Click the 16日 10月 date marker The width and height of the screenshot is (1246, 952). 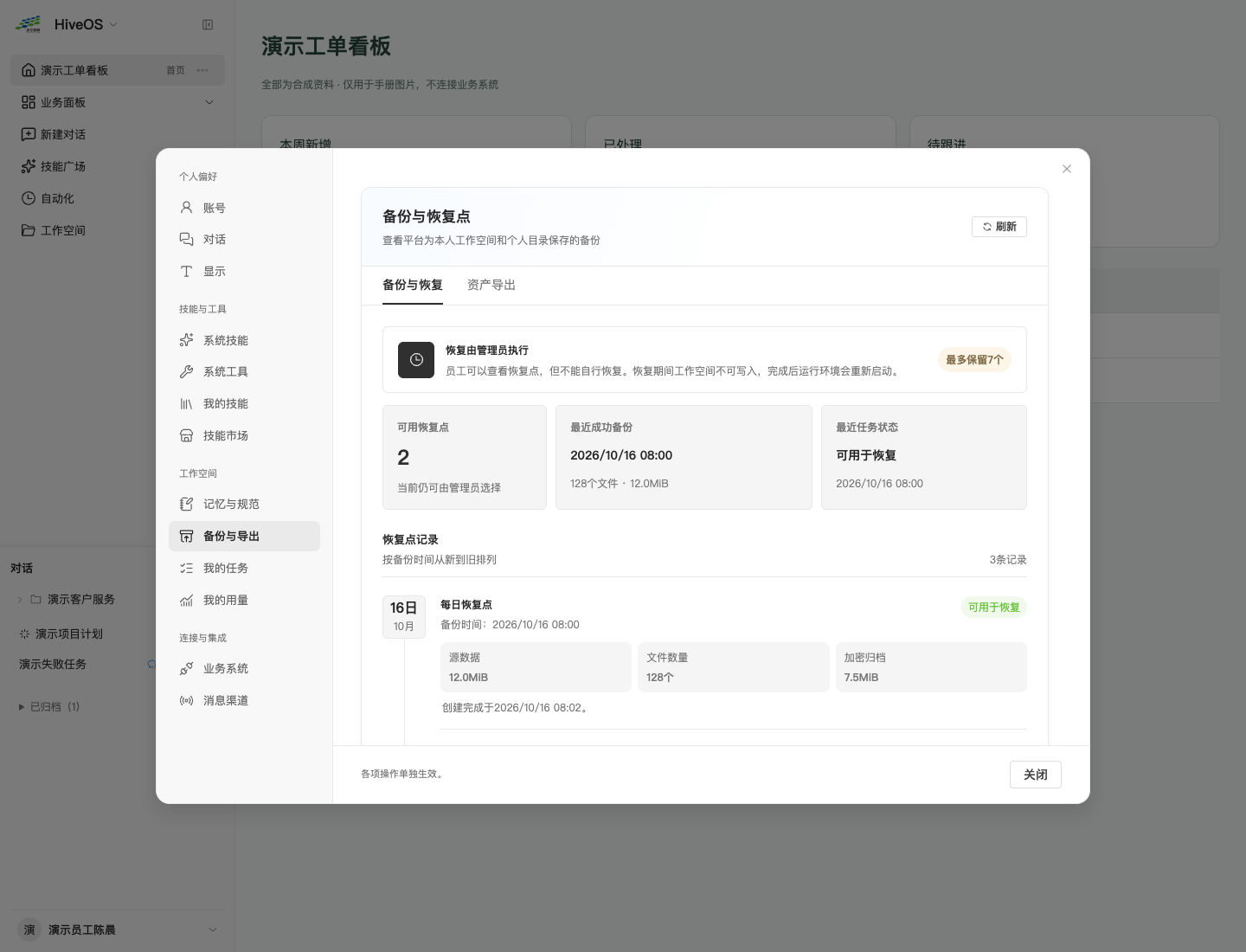pos(404,616)
